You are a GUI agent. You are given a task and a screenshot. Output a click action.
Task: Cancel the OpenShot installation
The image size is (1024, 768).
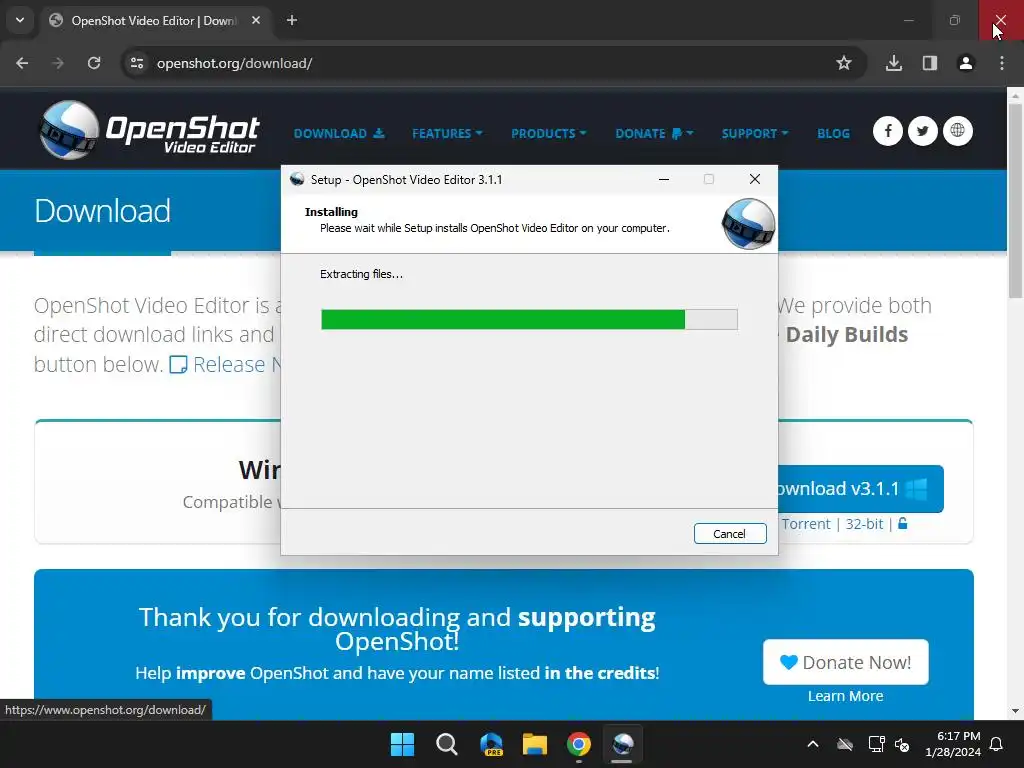click(729, 534)
